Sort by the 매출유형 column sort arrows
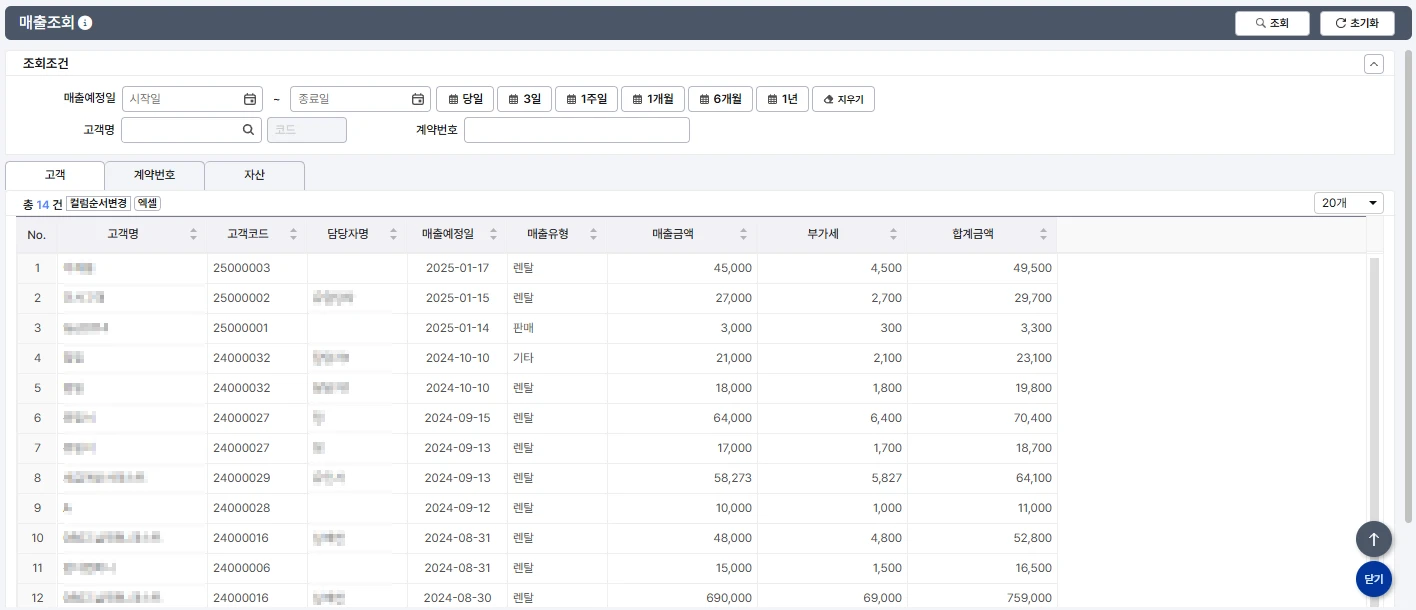The image size is (1416, 610). pos(593,235)
